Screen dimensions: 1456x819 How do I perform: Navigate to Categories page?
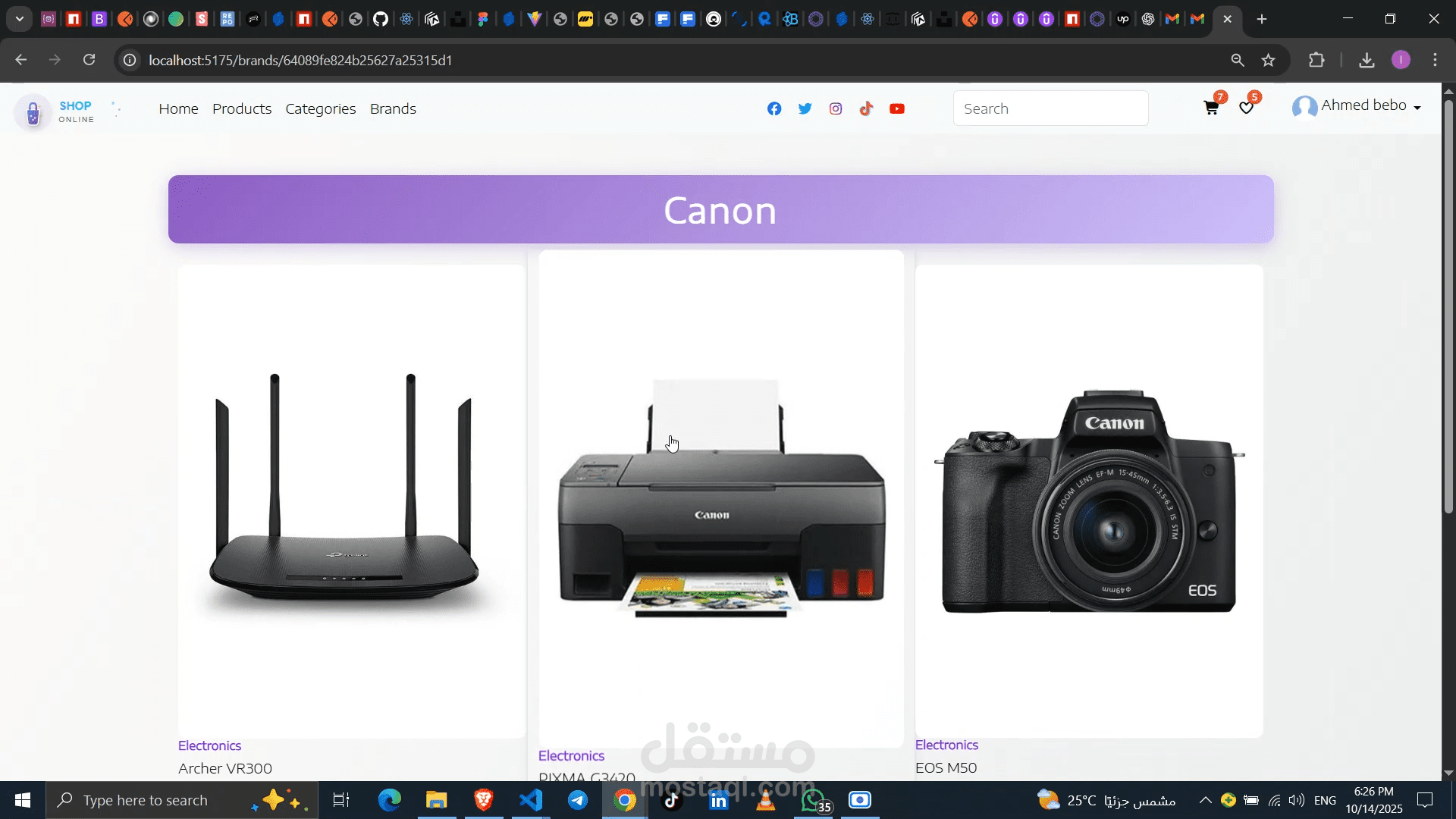[320, 108]
